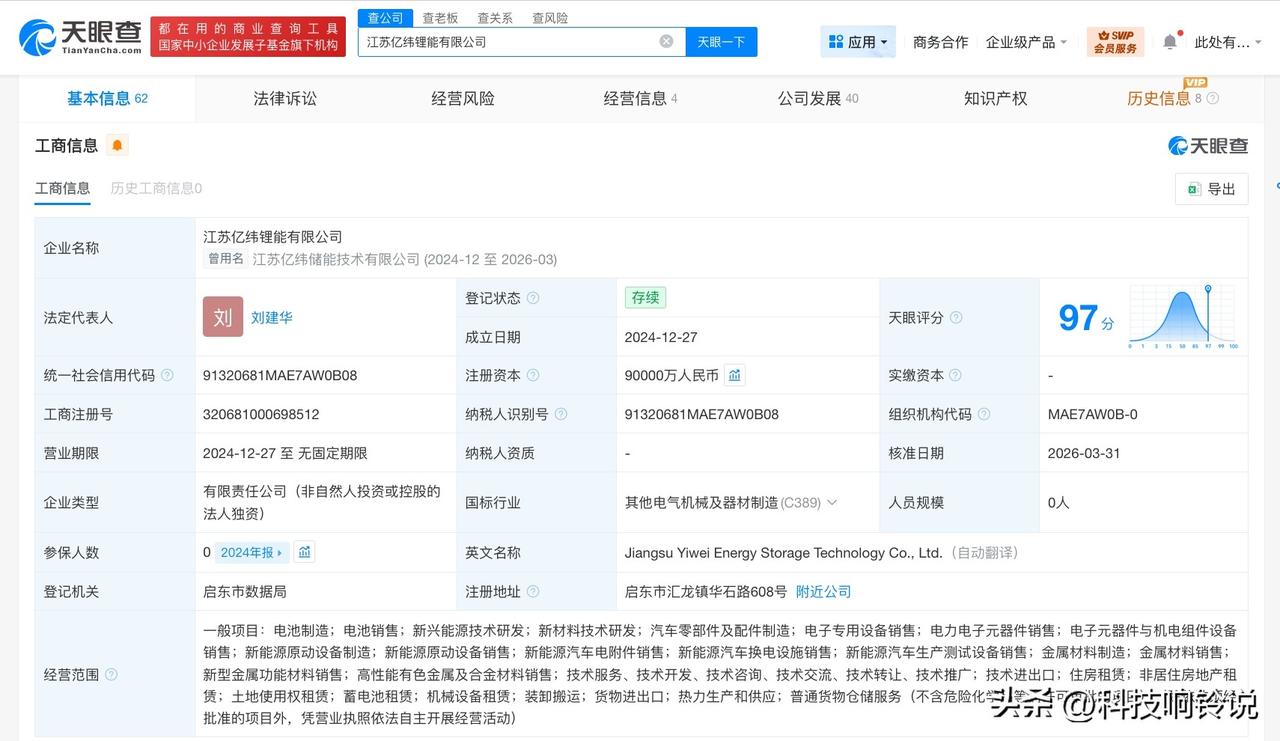Image resolution: width=1280 pixels, height=741 pixels.
Task: Clear the search box with the X icon
Action: (665, 40)
